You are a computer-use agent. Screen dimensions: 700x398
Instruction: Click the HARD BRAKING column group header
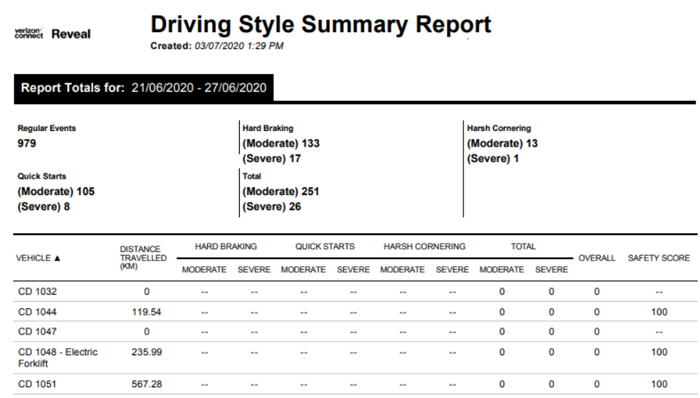click(x=226, y=247)
